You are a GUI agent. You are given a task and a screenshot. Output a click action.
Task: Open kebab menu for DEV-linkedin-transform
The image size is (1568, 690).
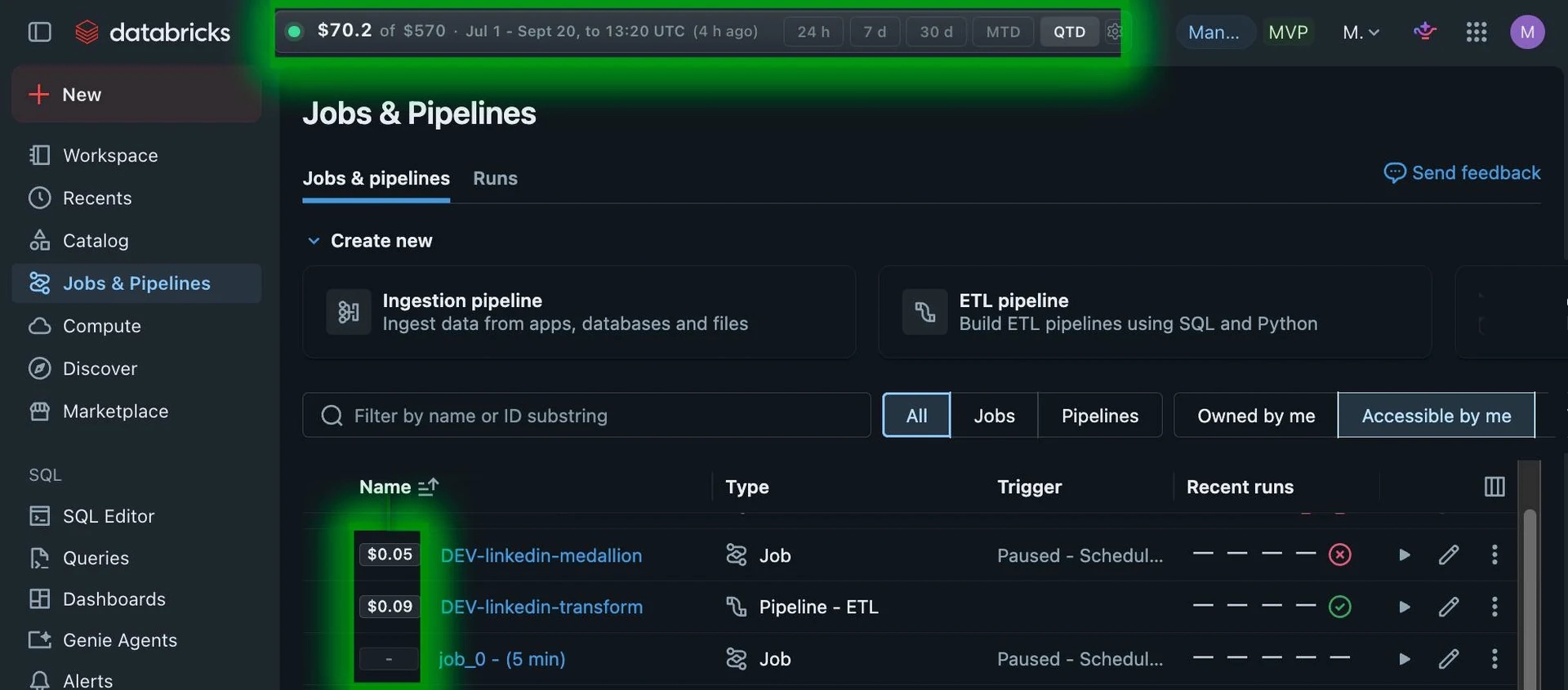click(x=1494, y=607)
